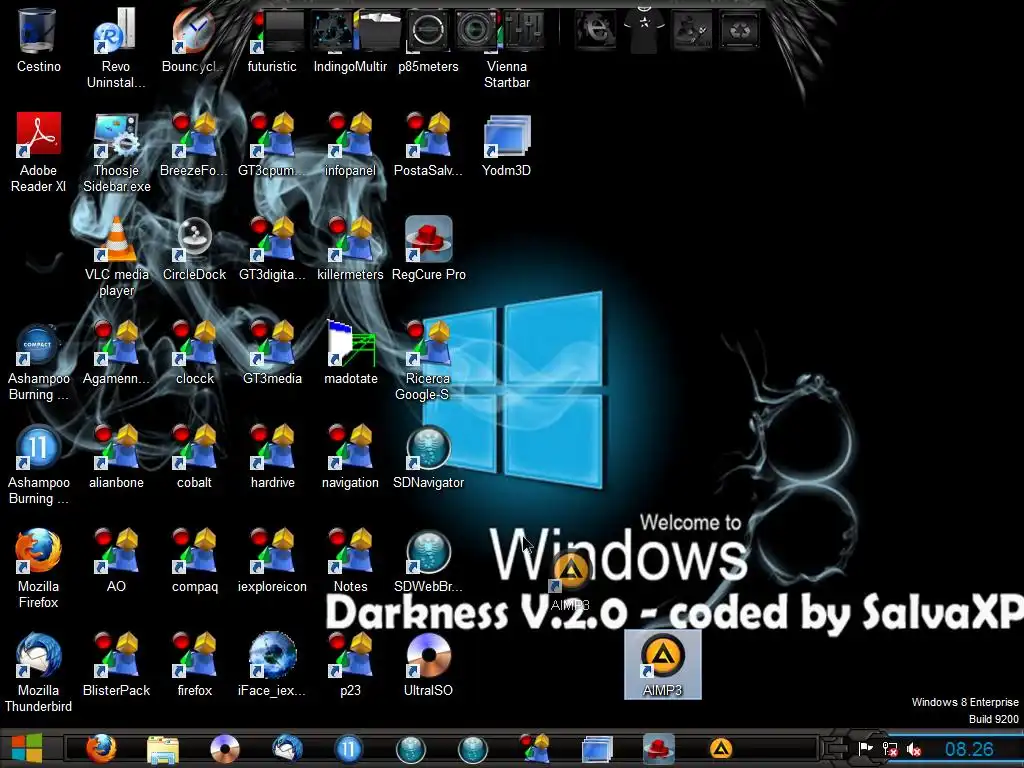This screenshot has width=1024, height=768.
Task: Select the cobalt desktop shortcut
Action: (x=194, y=456)
